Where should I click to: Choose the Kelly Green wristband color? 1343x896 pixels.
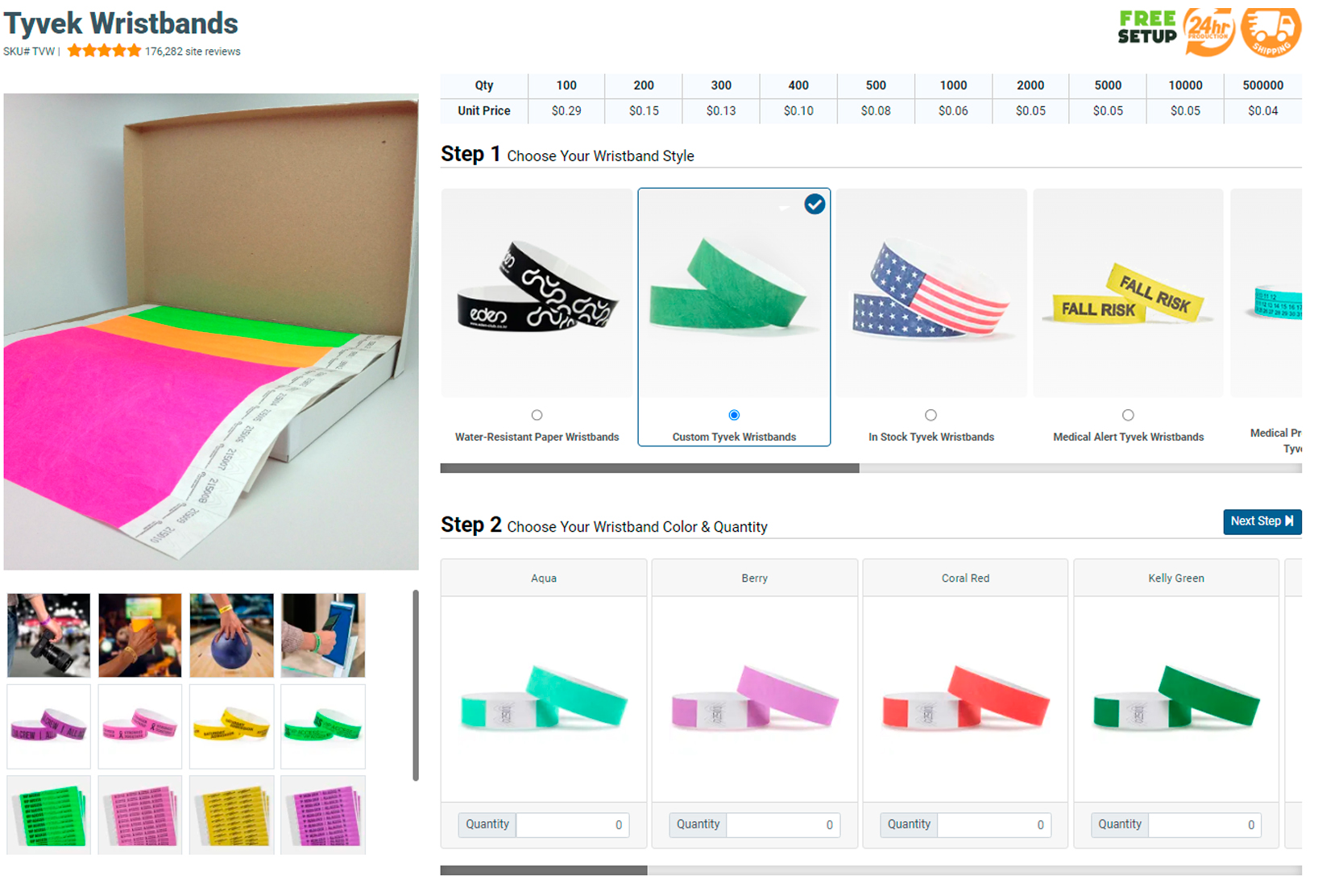[1176, 699]
